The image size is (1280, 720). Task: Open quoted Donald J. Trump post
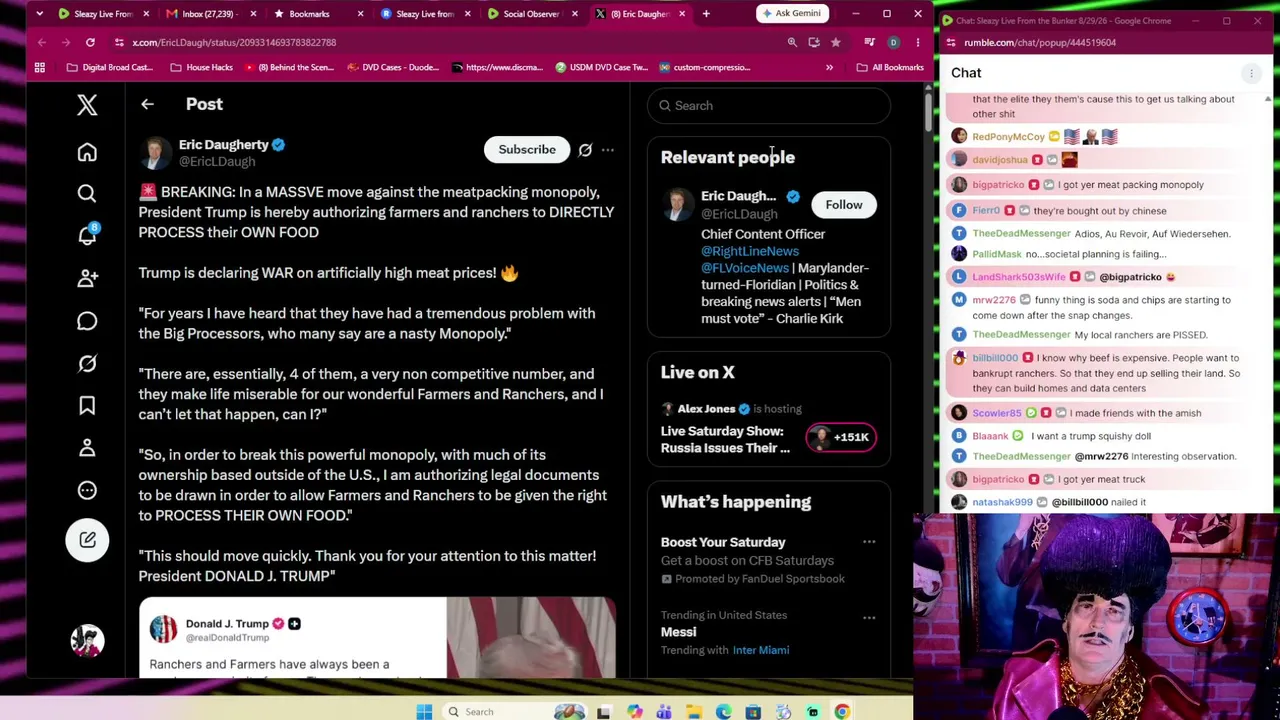click(x=377, y=638)
